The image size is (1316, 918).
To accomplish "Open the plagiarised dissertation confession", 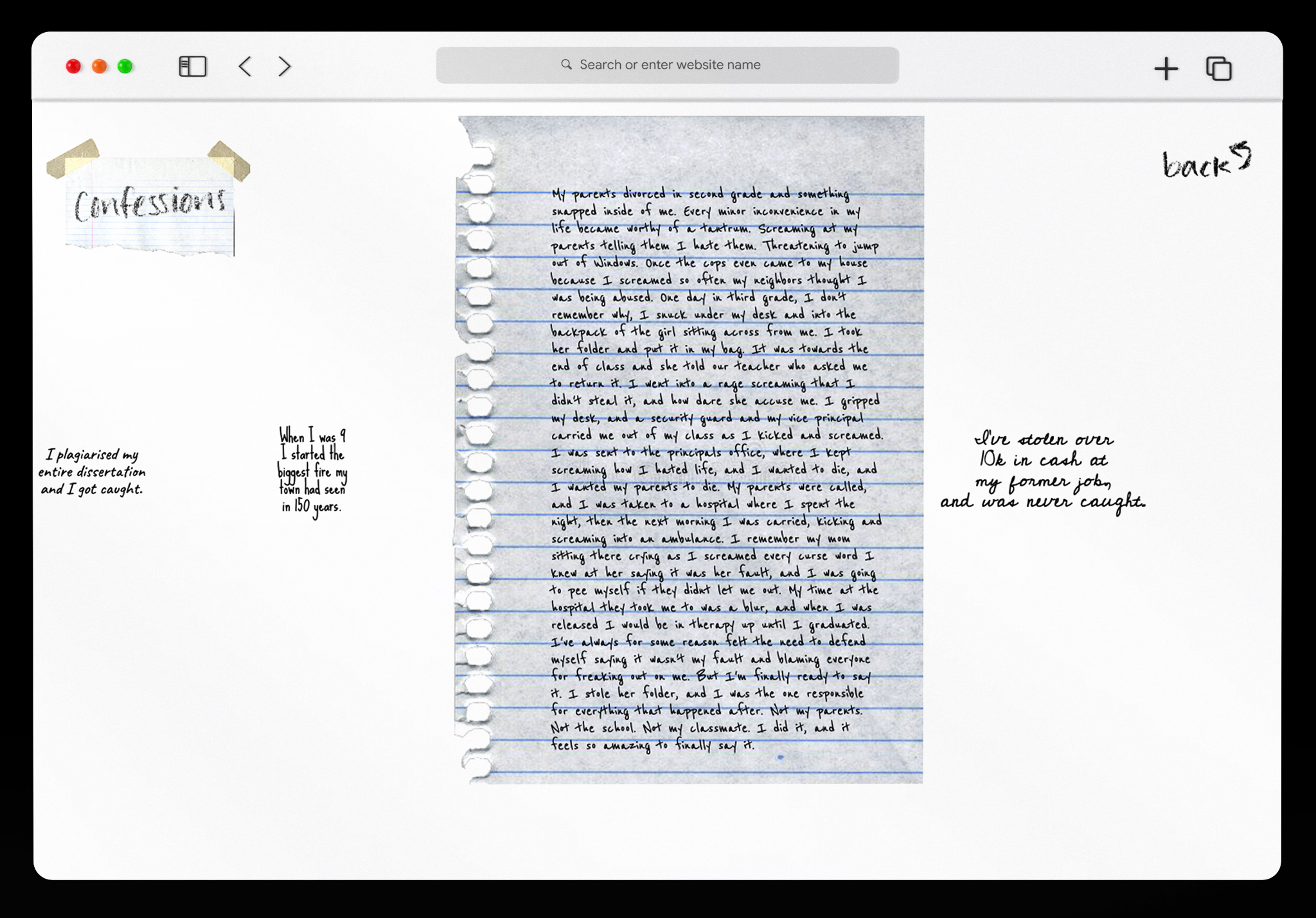I will coord(92,472).
